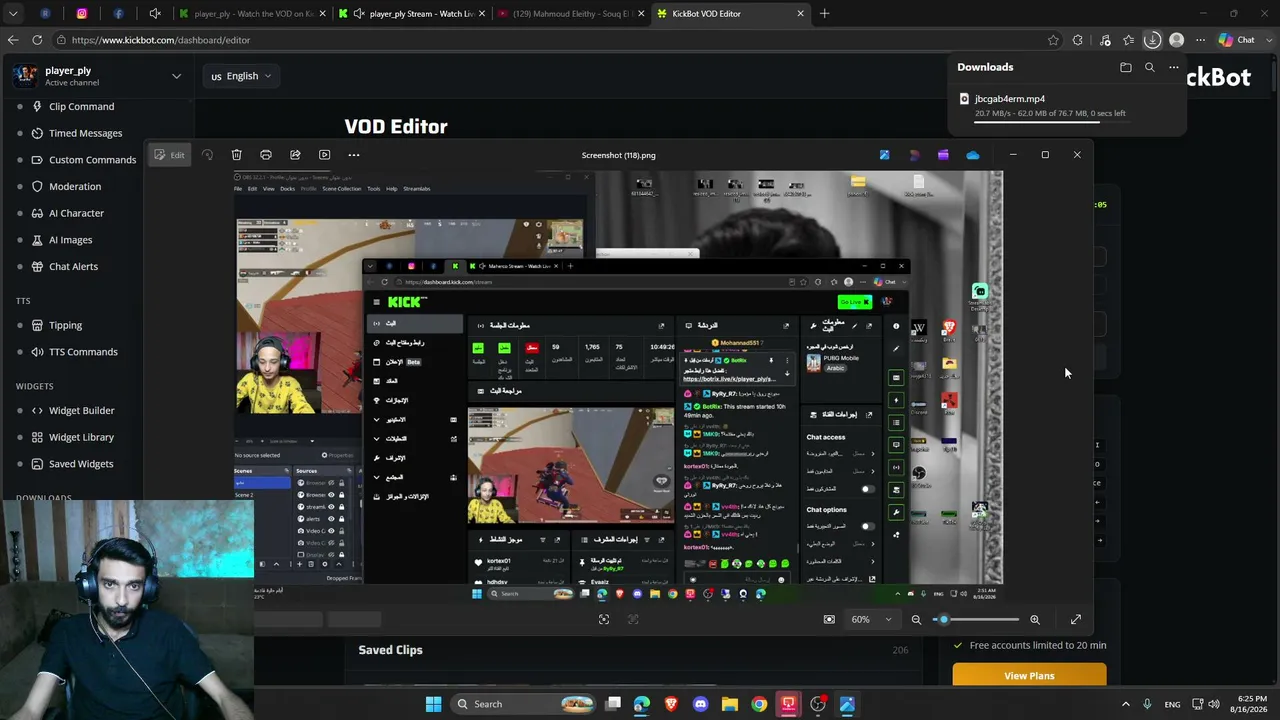Image resolution: width=1280 pixels, height=720 pixels.
Task: Print the screenshot from Photos toolbar
Action: coord(266,155)
